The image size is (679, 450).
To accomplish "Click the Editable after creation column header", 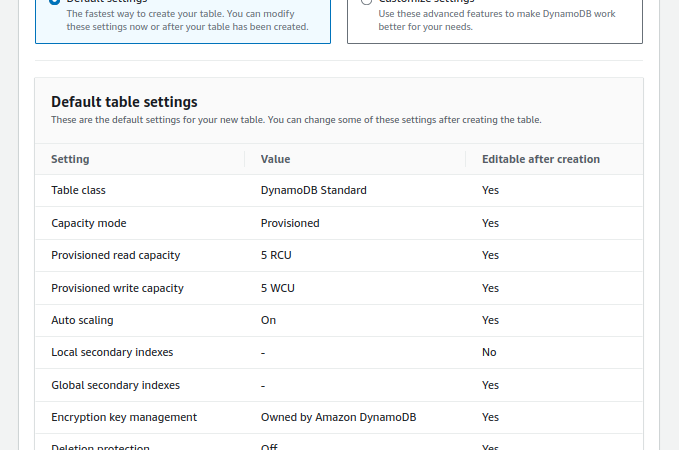I will coord(541,159).
